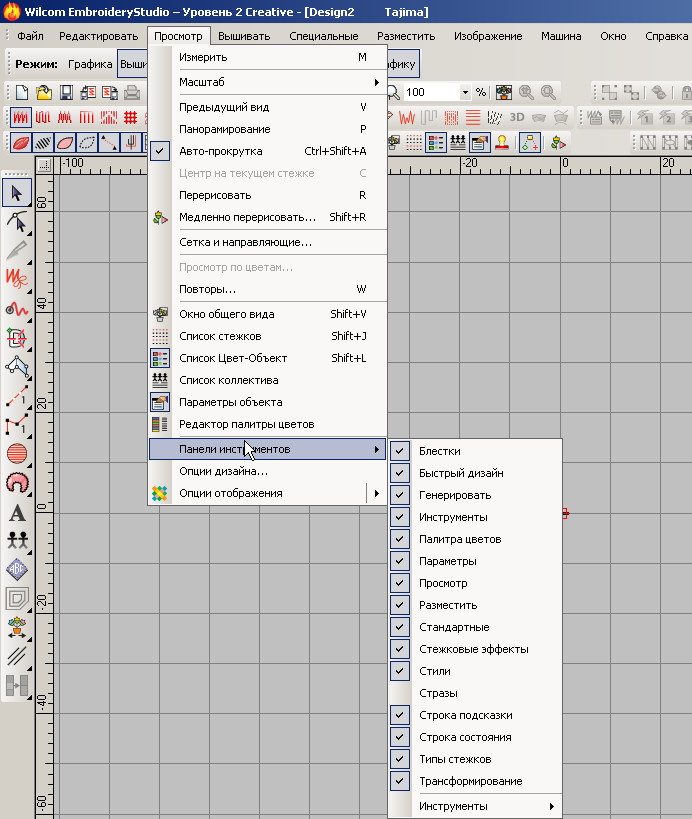The image size is (692, 819).
Task: Enable the Стразы toolbar
Action: coord(438,693)
